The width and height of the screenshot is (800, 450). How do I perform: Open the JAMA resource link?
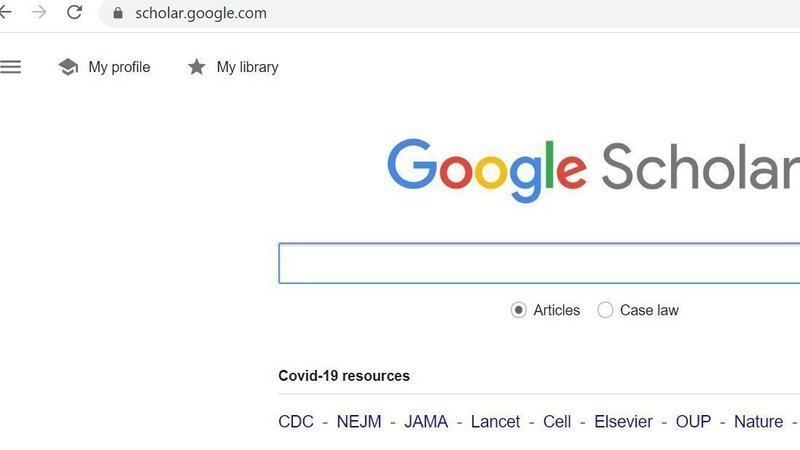[426, 422]
